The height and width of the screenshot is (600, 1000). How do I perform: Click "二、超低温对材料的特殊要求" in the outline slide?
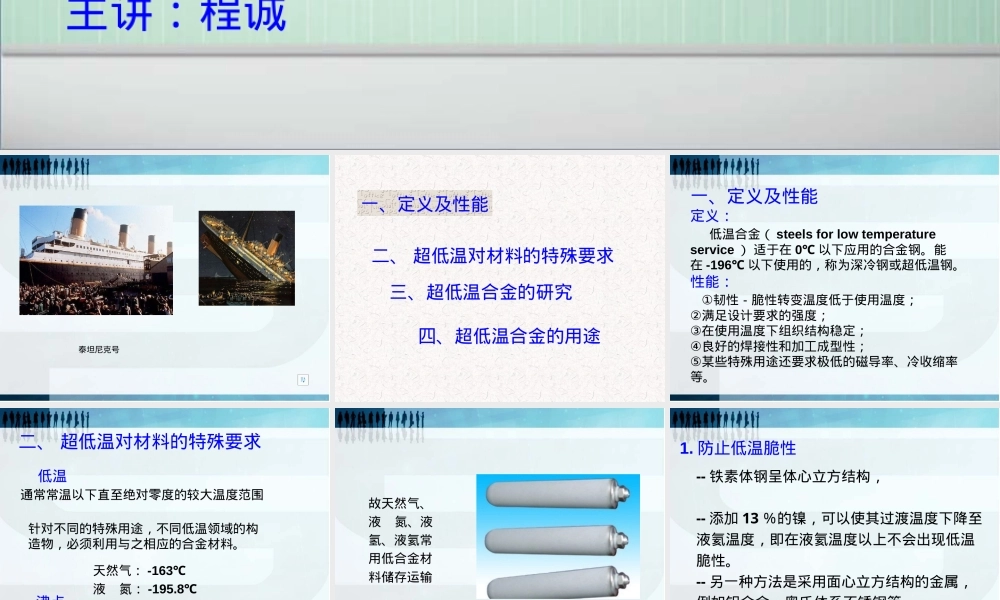(x=492, y=256)
